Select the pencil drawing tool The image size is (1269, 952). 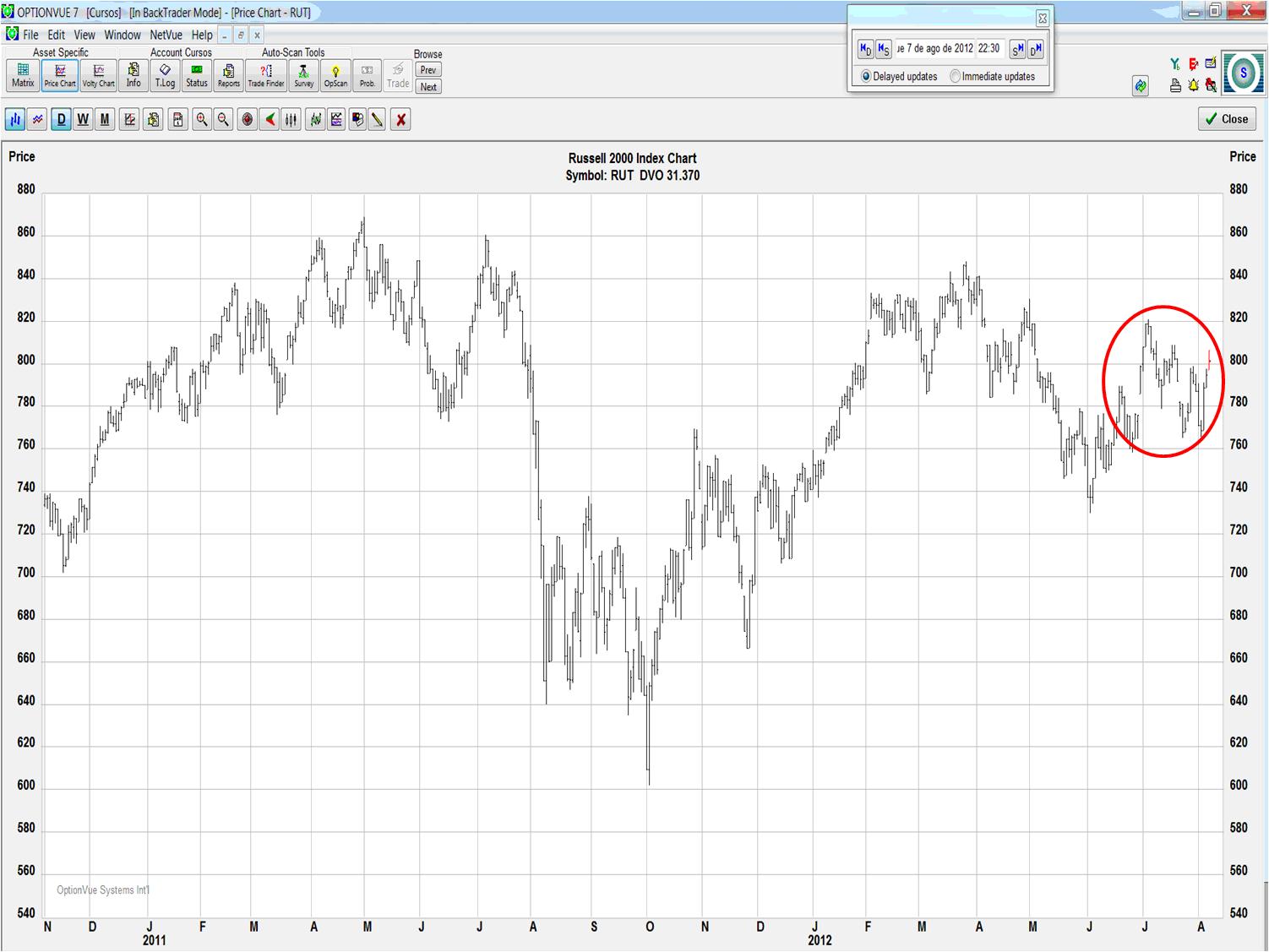click(378, 120)
